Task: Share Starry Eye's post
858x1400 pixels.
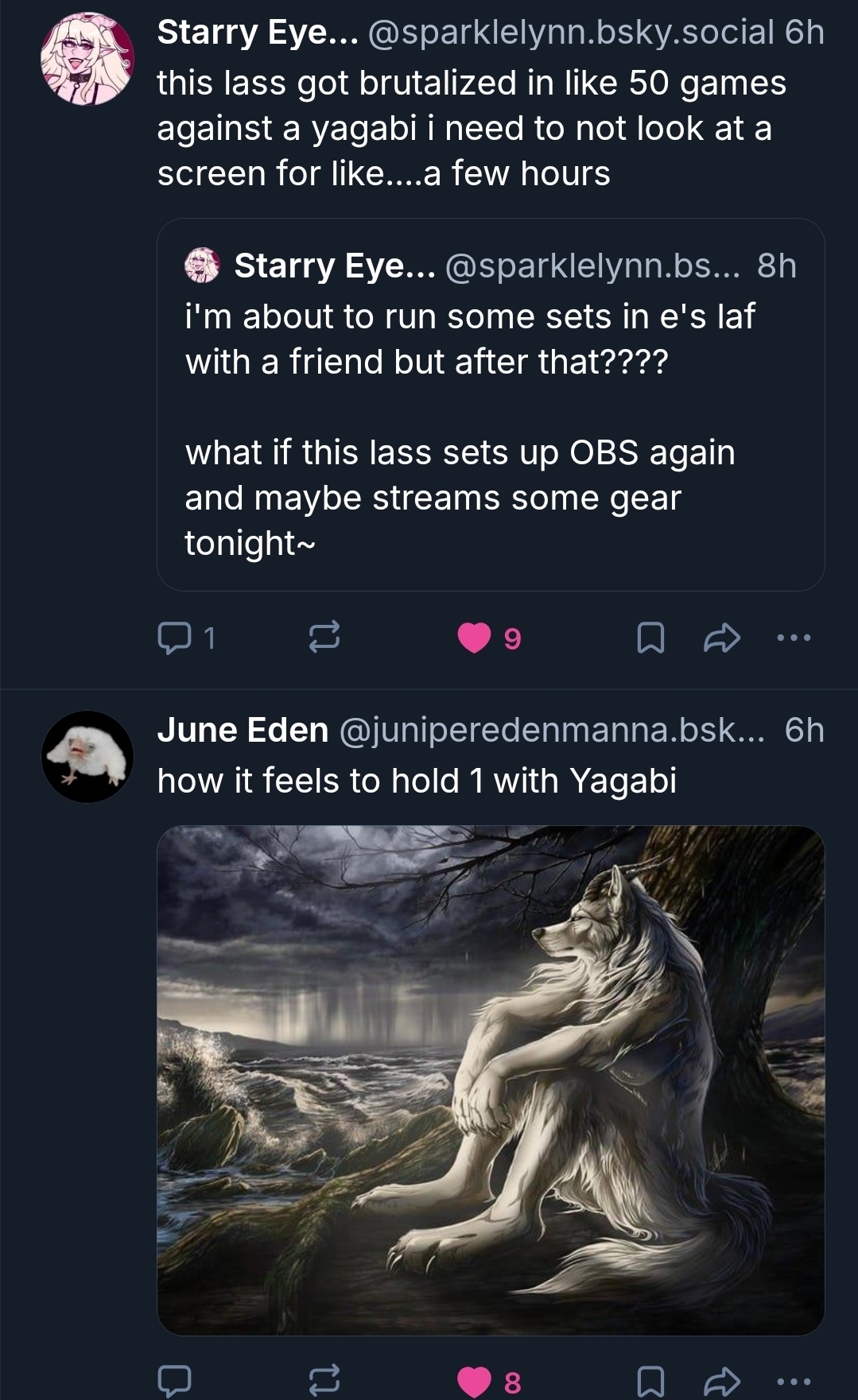Action: pos(721,638)
